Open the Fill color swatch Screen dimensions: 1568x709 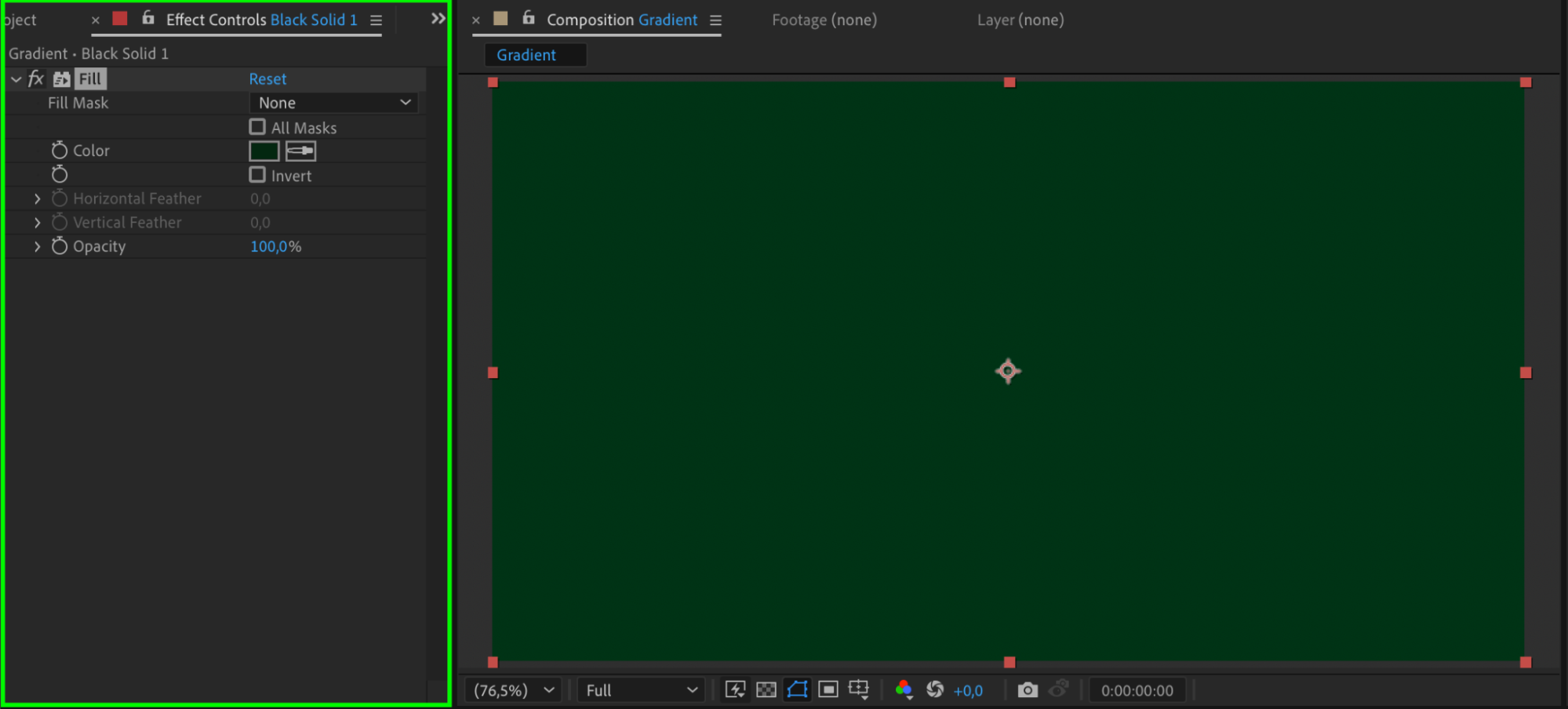point(264,151)
